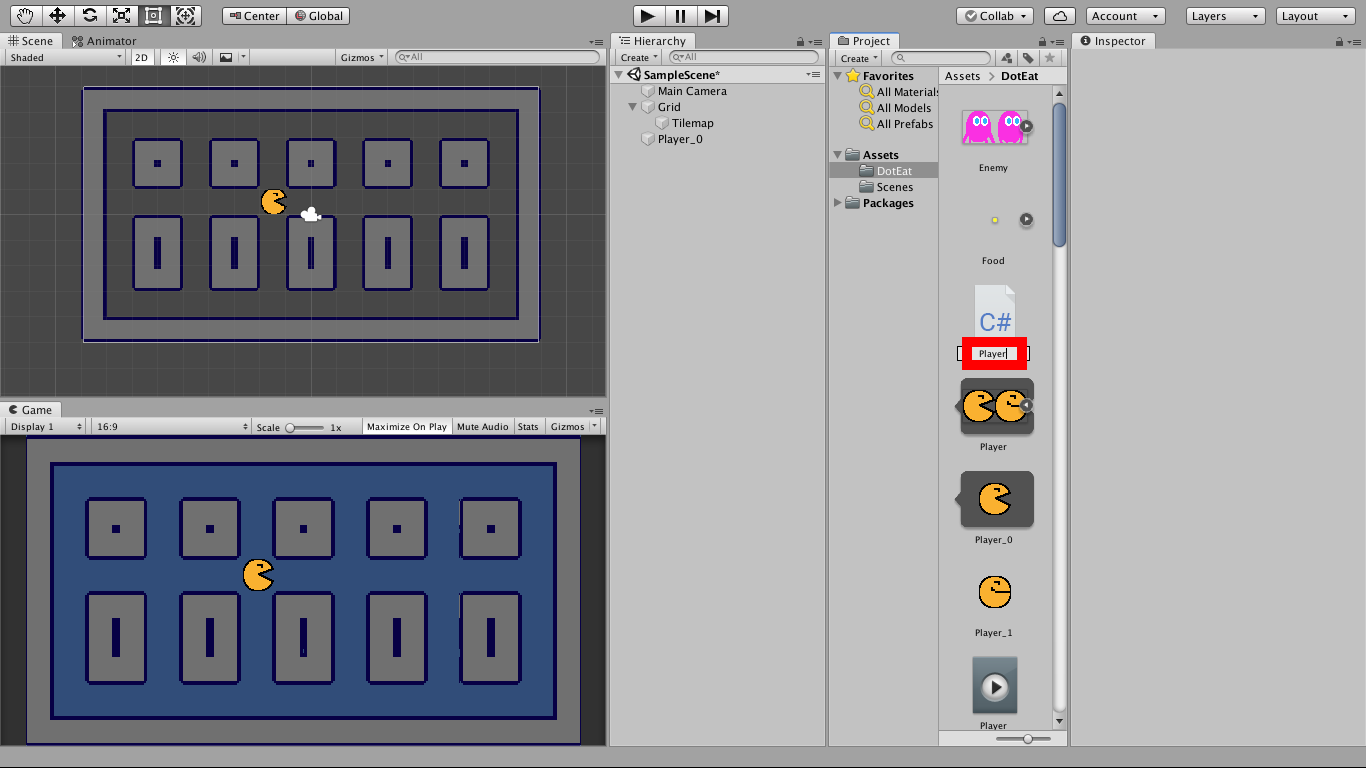This screenshot has width=1366, height=768.
Task: Toggle scene effects image icon
Action: pos(226,57)
